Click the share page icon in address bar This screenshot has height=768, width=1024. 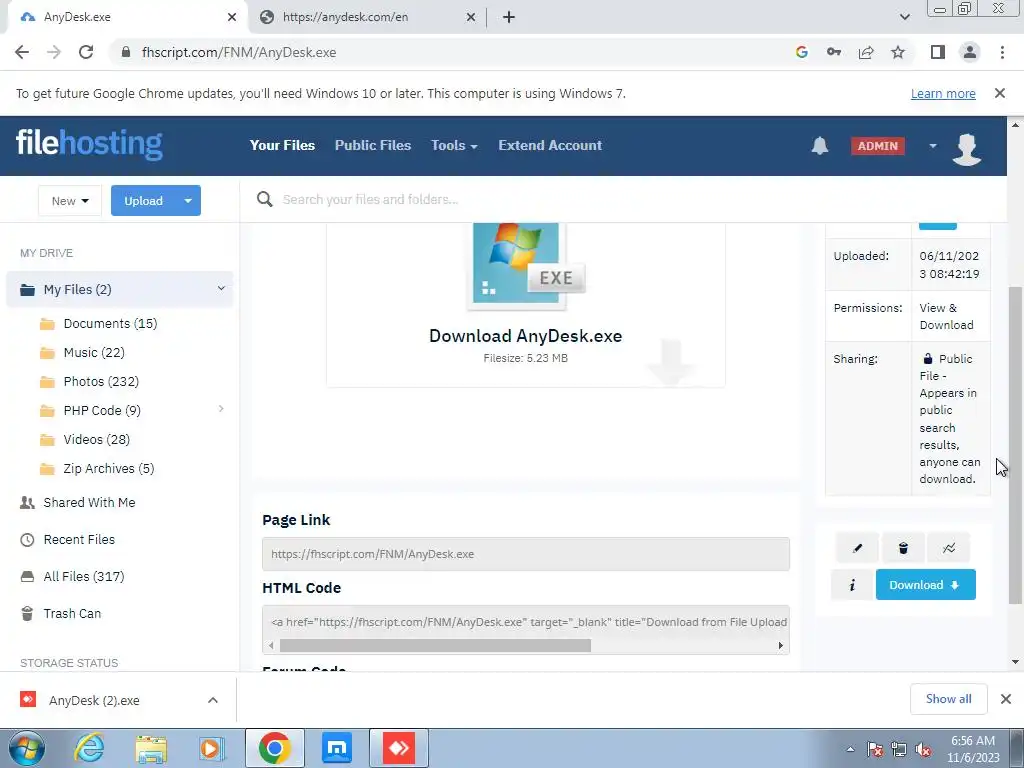coord(866,52)
